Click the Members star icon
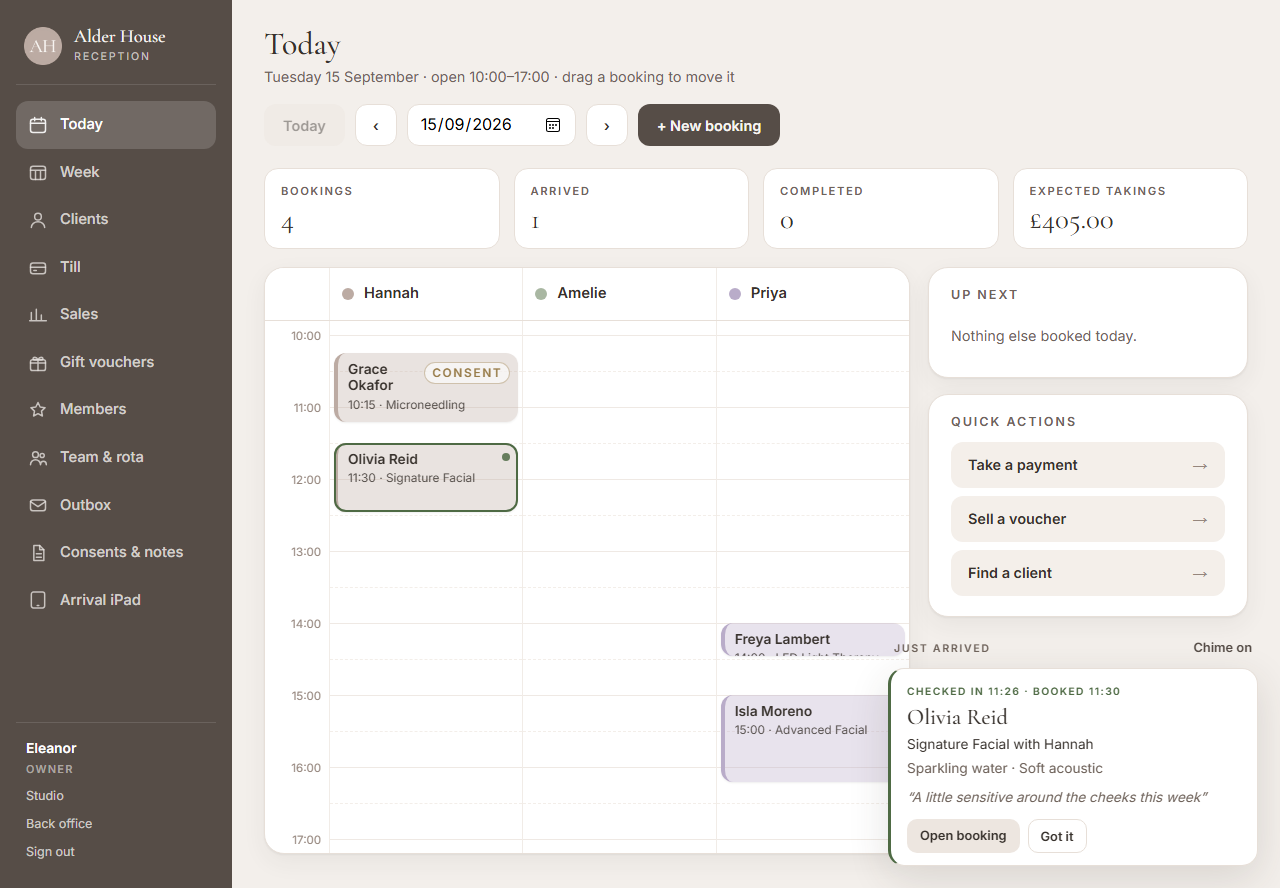The height and width of the screenshot is (888, 1280). (x=38, y=410)
